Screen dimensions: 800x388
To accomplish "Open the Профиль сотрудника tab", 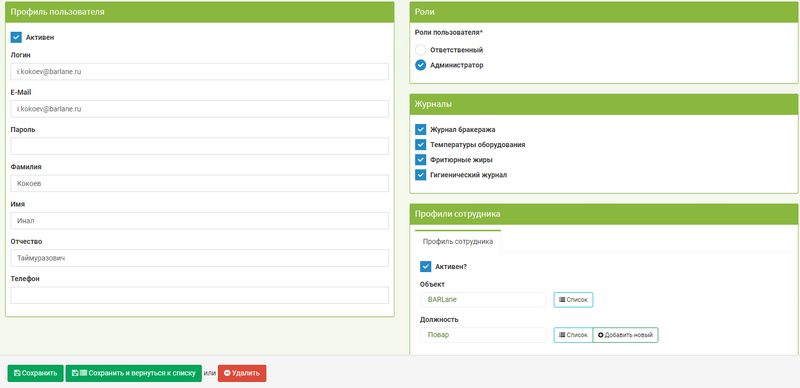I will [458, 241].
